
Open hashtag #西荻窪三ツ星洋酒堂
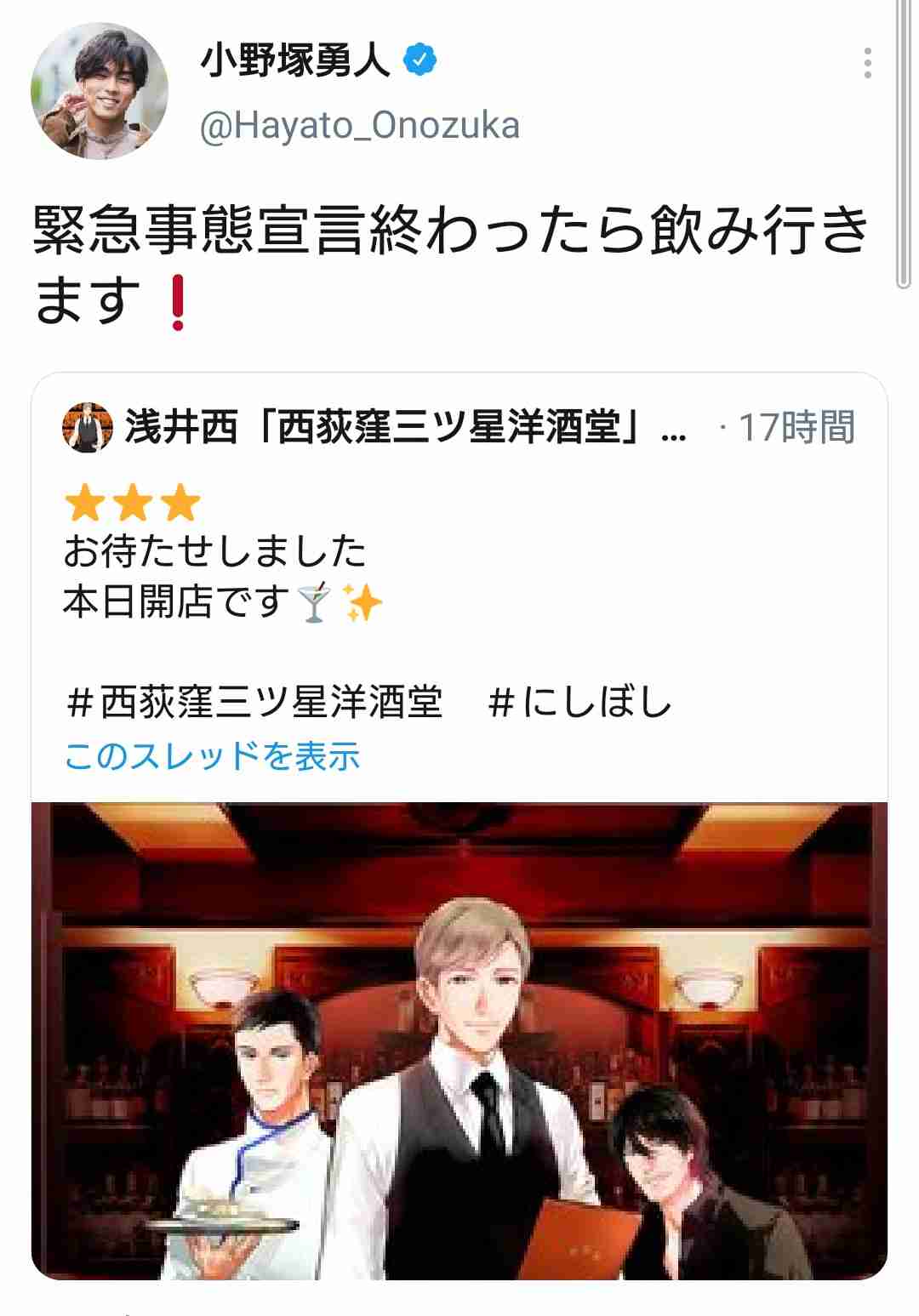click(254, 703)
